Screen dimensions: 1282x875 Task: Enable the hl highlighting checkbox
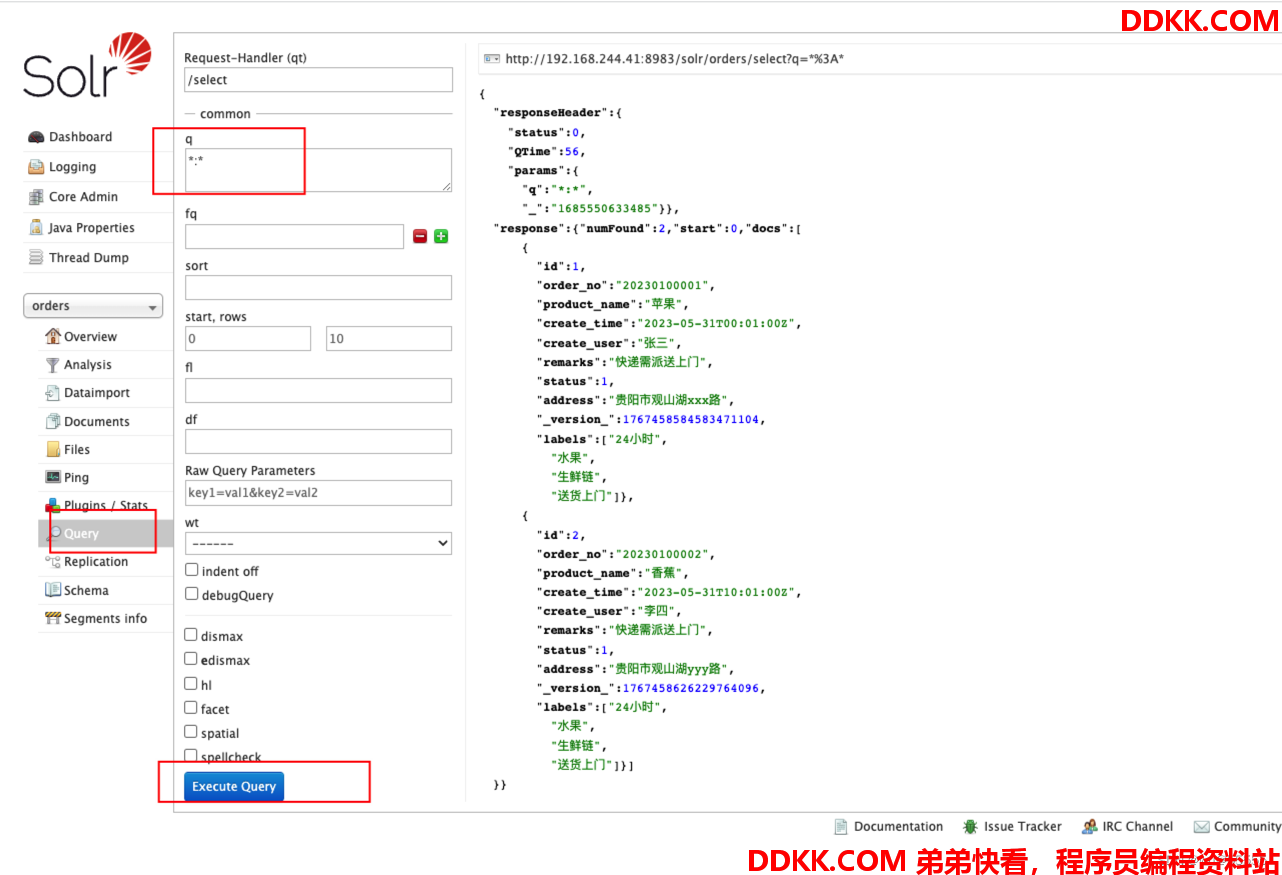(x=191, y=684)
